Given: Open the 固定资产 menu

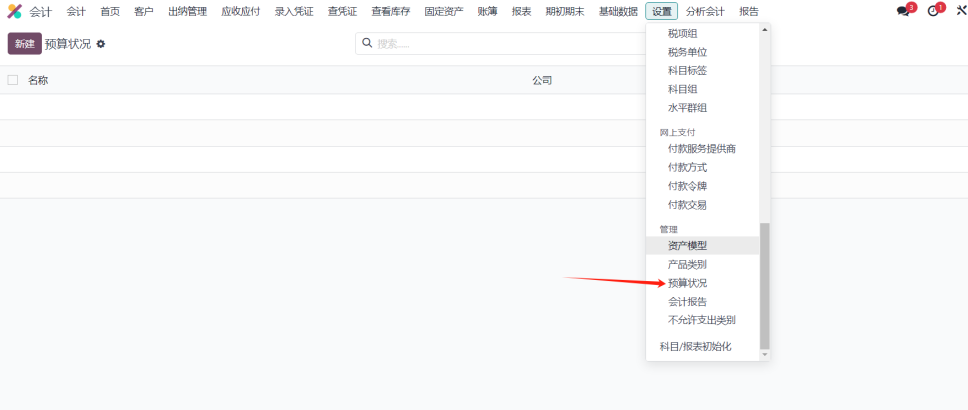Looking at the screenshot, I should click(x=444, y=11).
